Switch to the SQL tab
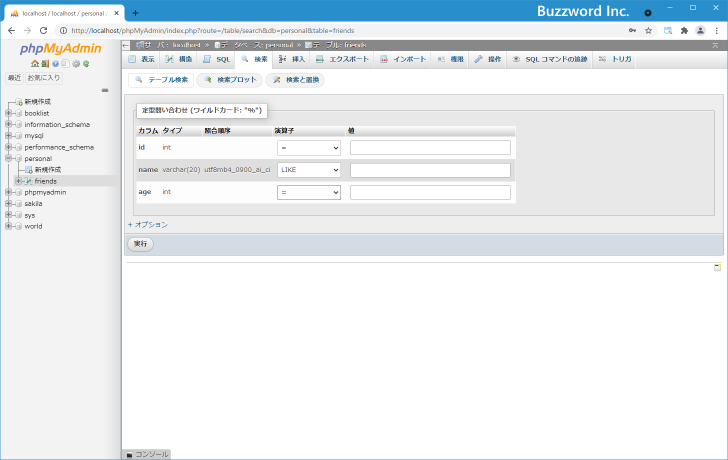The image size is (728, 460). (217, 60)
